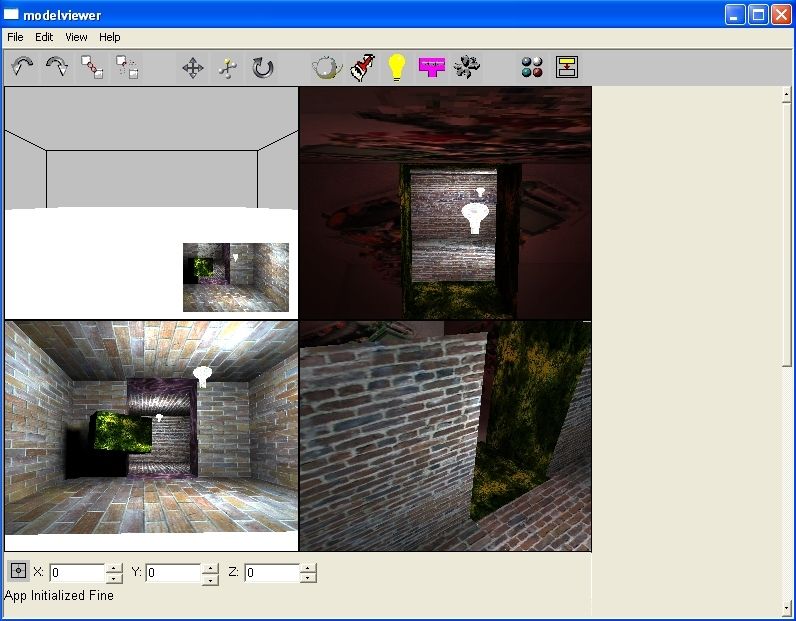Viewport: 796px width, 621px height.
Task: Select the move (four-arrow) tool
Action: pyautogui.click(x=193, y=67)
